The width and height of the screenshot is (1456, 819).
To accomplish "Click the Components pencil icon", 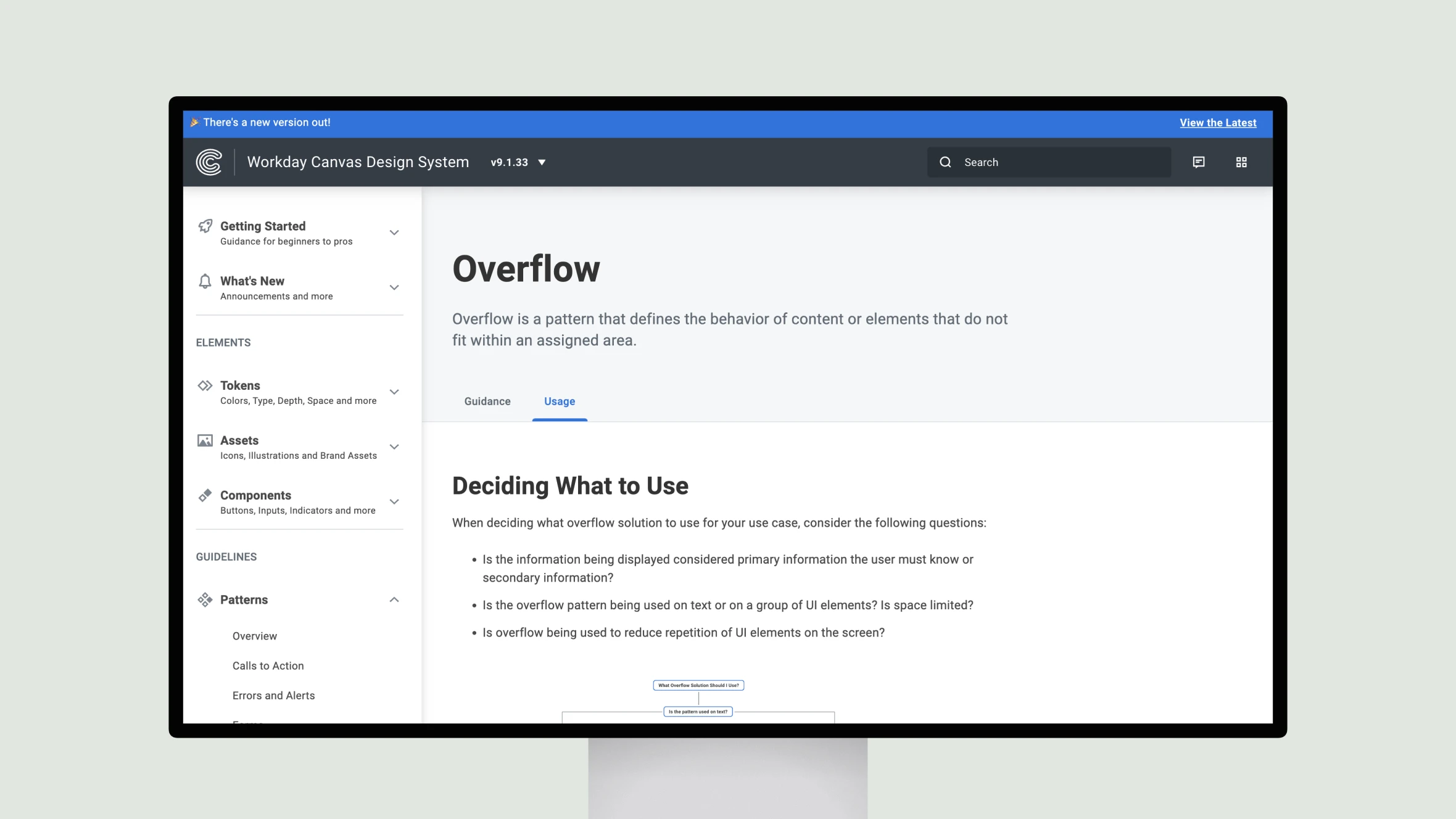I will pos(205,494).
